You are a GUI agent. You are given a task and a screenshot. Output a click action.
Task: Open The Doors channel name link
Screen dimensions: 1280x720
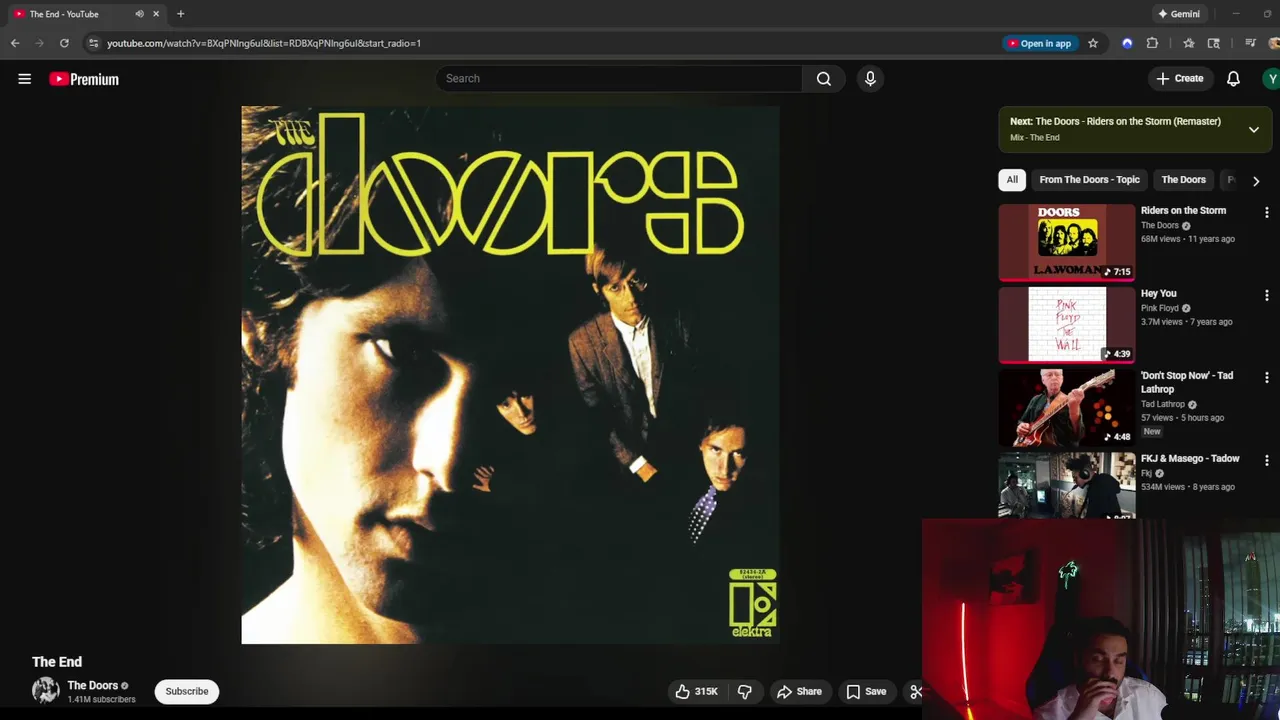[93, 685]
